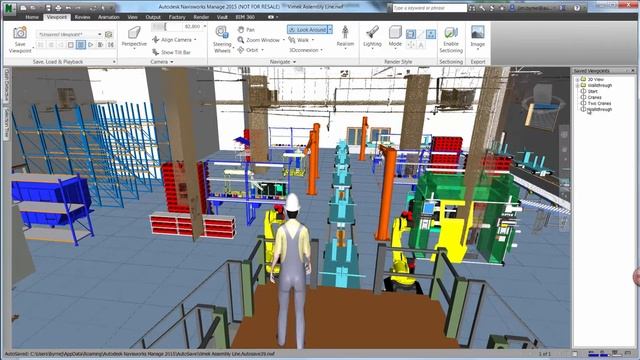The image size is (640, 360).
Task: Toggle the lines render style button
Action: pos(421,34)
